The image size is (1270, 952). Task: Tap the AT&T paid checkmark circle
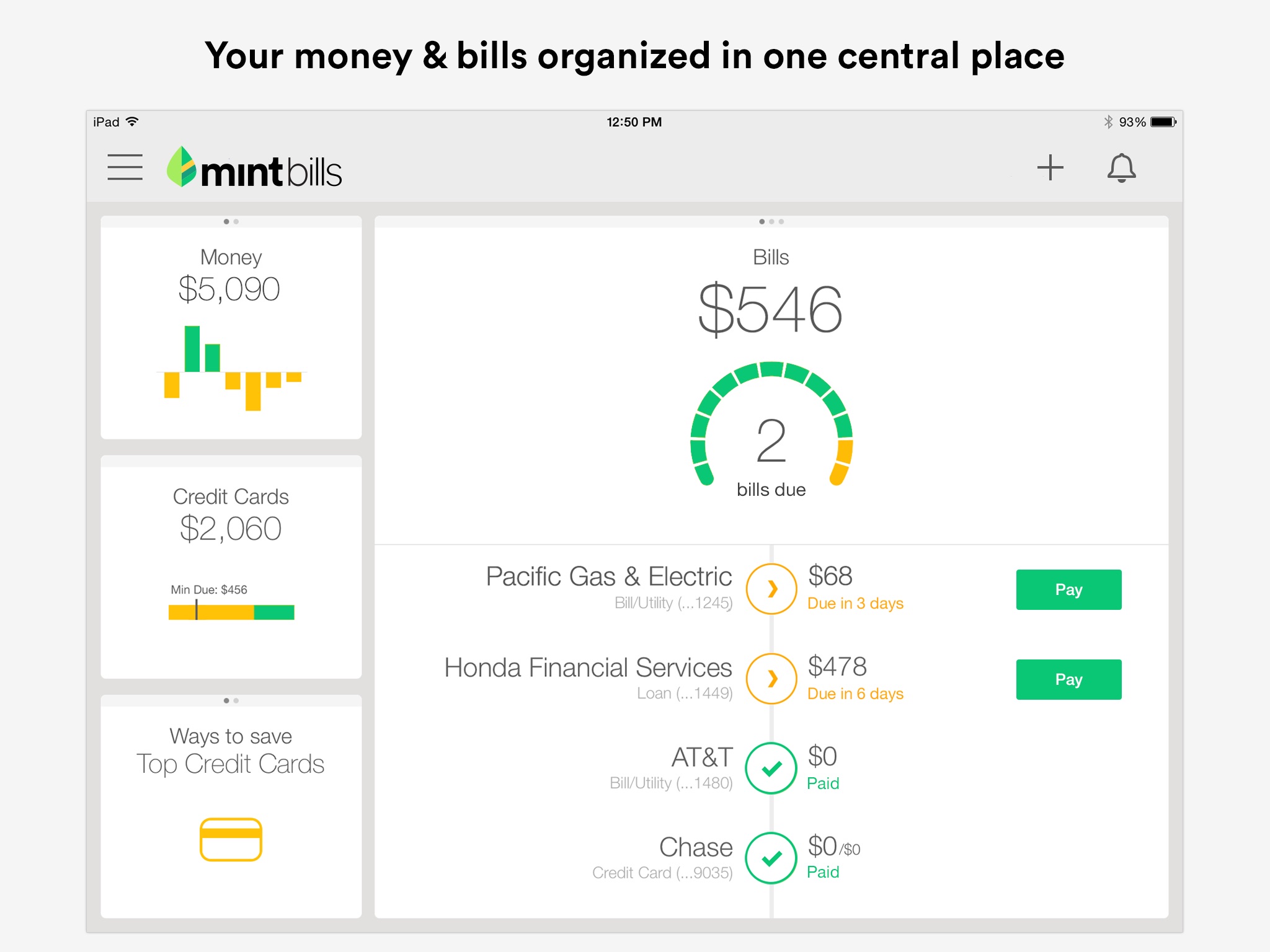(771, 769)
